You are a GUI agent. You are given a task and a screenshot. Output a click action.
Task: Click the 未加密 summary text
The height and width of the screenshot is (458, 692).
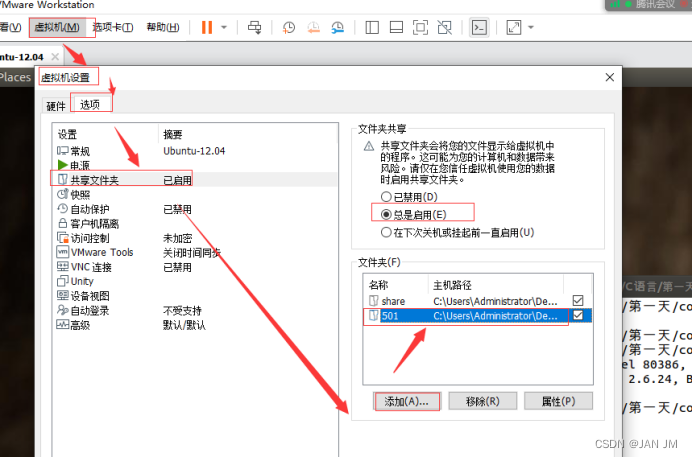tap(177, 238)
